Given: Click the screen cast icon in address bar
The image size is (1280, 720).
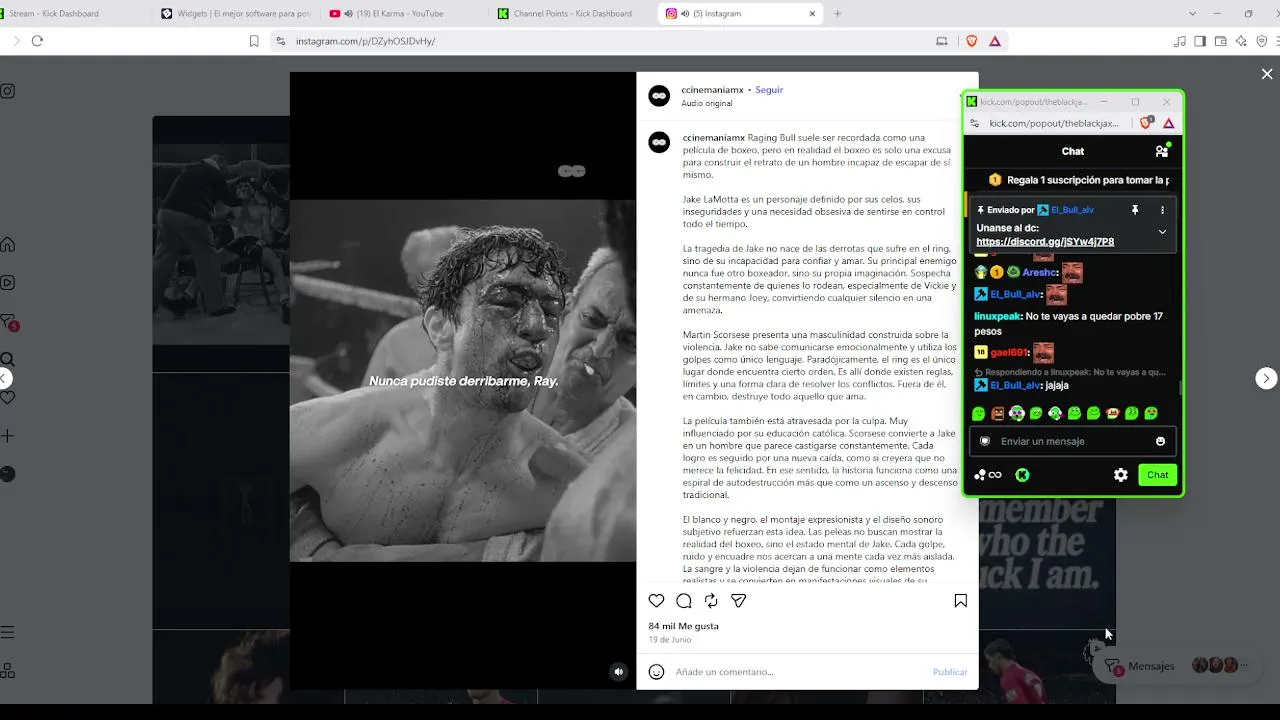Looking at the screenshot, I should pos(941,41).
